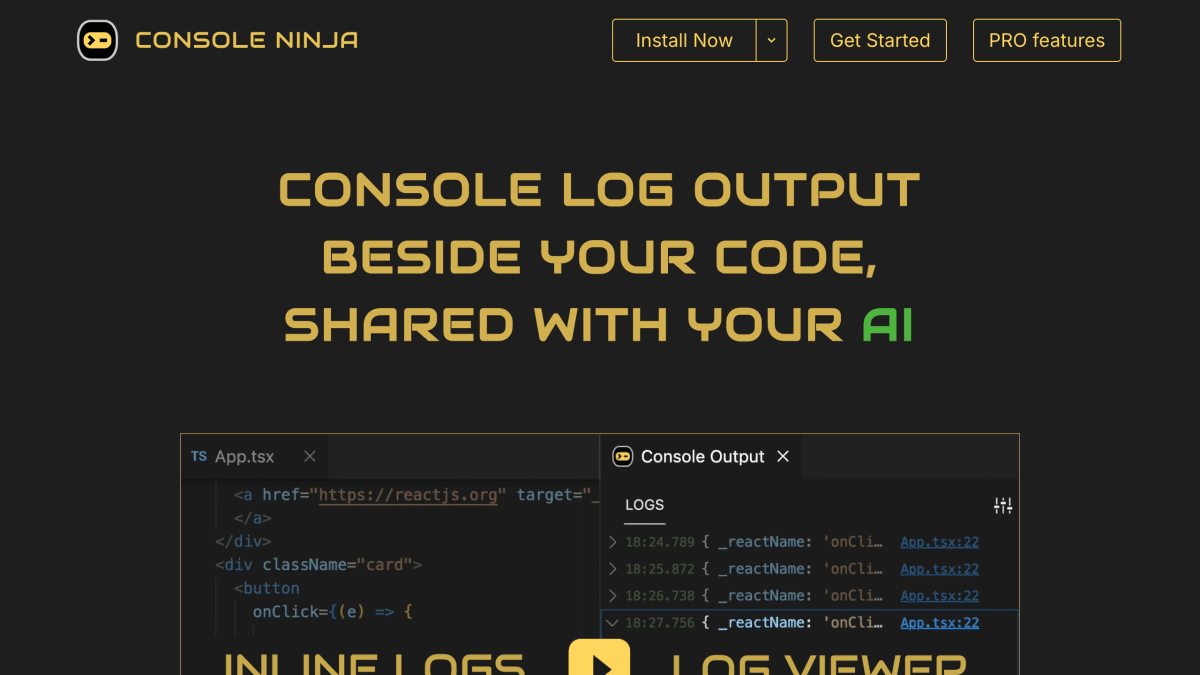
Task: Click the https://reactjs.org URL in code
Action: (408, 495)
